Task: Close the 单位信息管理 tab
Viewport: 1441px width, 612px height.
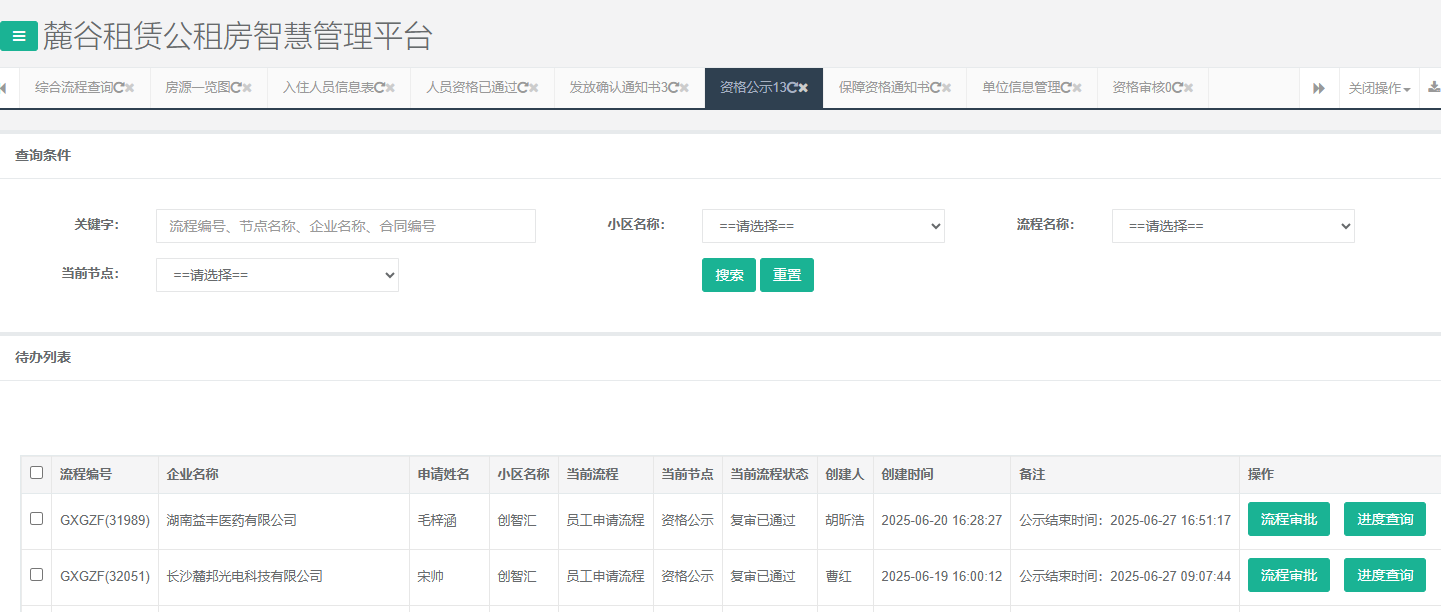Action: pos(1078,88)
